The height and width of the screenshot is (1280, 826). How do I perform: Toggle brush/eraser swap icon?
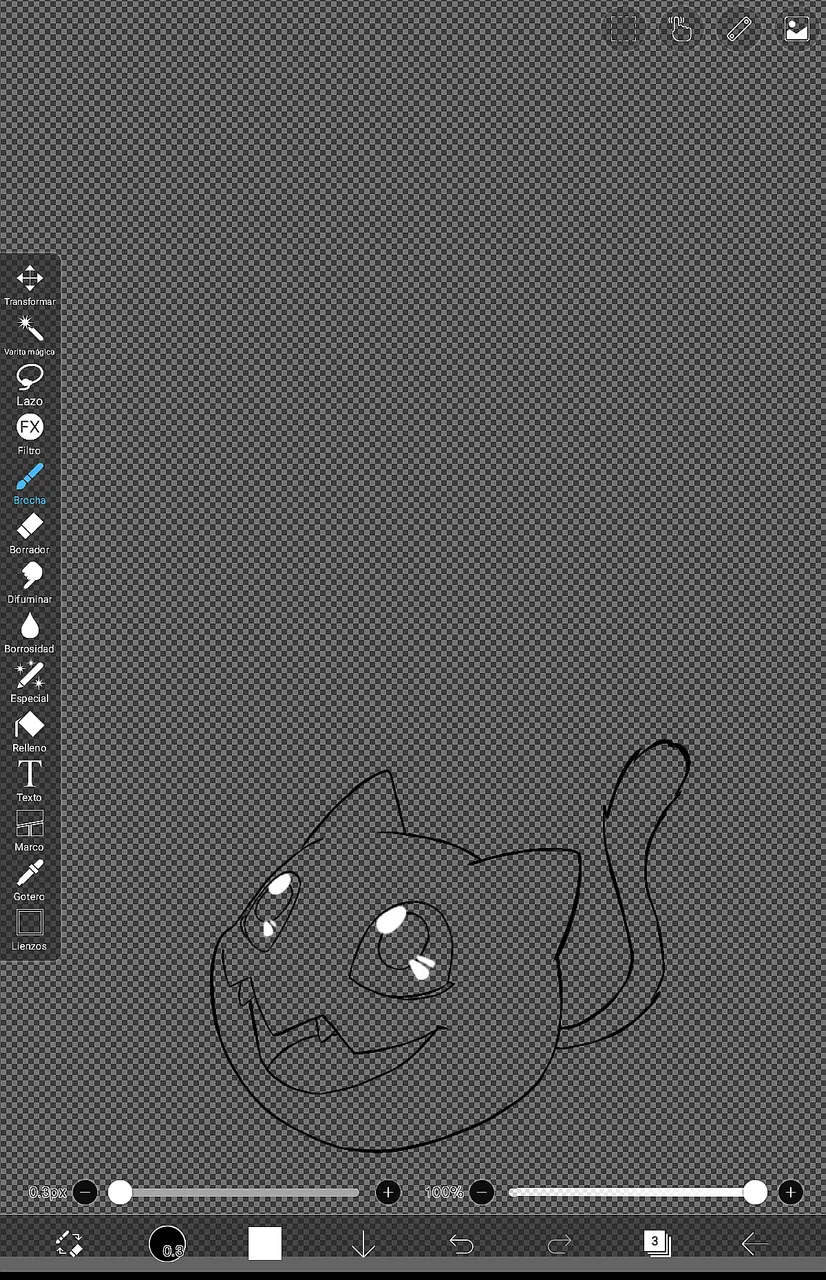pyautogui.click(x=69, y=1243)
